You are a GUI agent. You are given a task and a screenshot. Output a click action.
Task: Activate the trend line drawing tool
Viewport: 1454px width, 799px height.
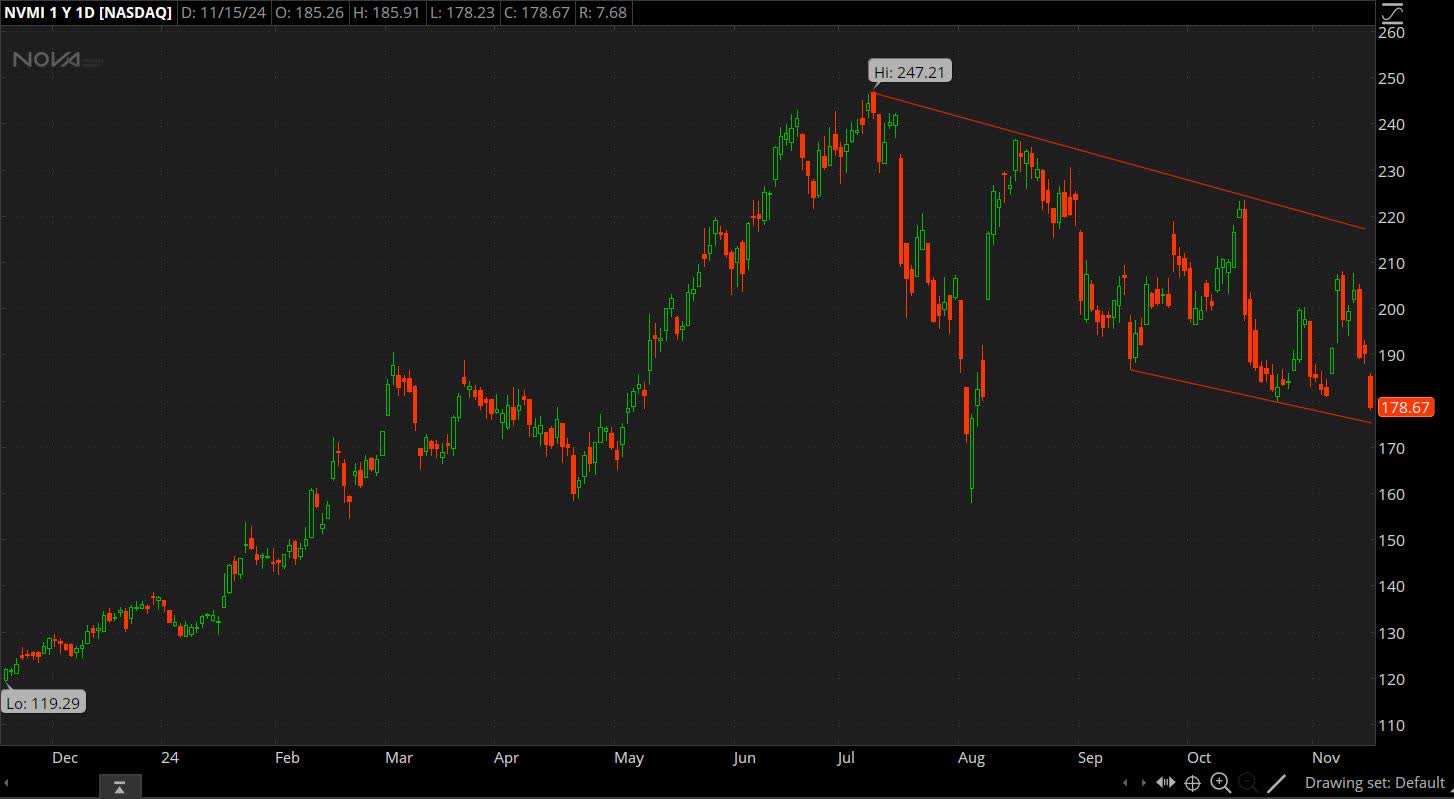coord(1277,783)
